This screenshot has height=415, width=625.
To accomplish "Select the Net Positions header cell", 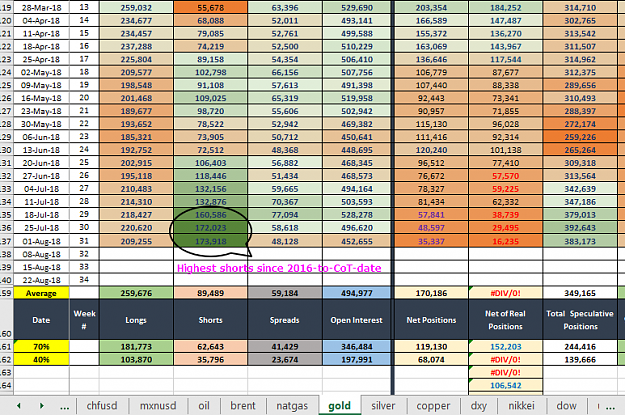I will click(431, 320).
